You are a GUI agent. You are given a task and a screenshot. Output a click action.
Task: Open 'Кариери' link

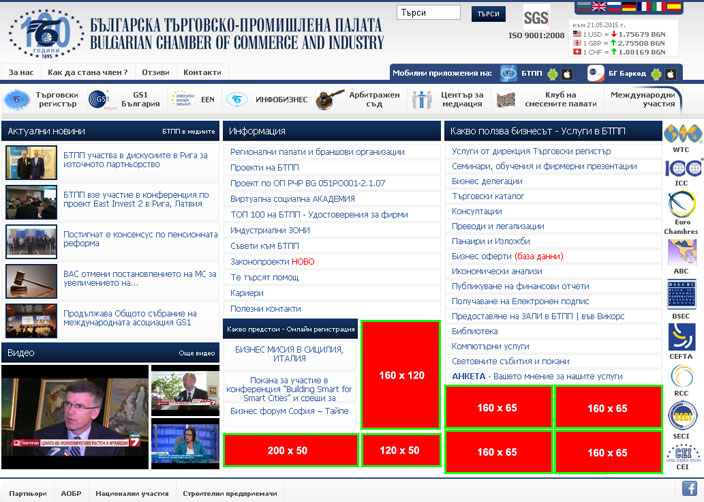(x=247, y=293)
